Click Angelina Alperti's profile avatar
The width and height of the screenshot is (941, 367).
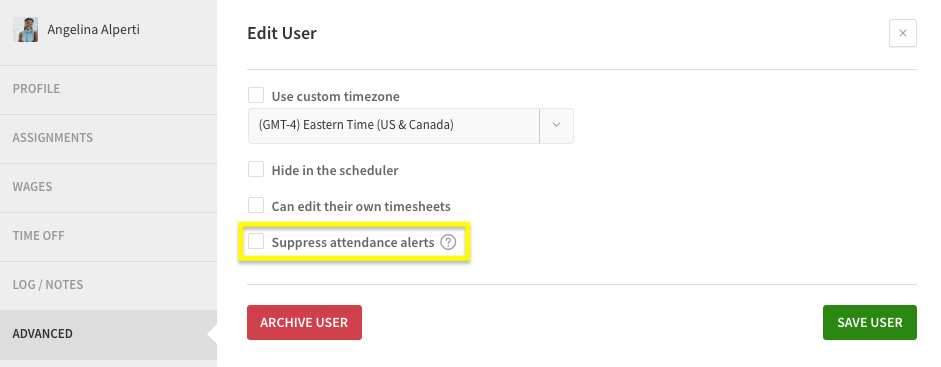tap(26, 29)
